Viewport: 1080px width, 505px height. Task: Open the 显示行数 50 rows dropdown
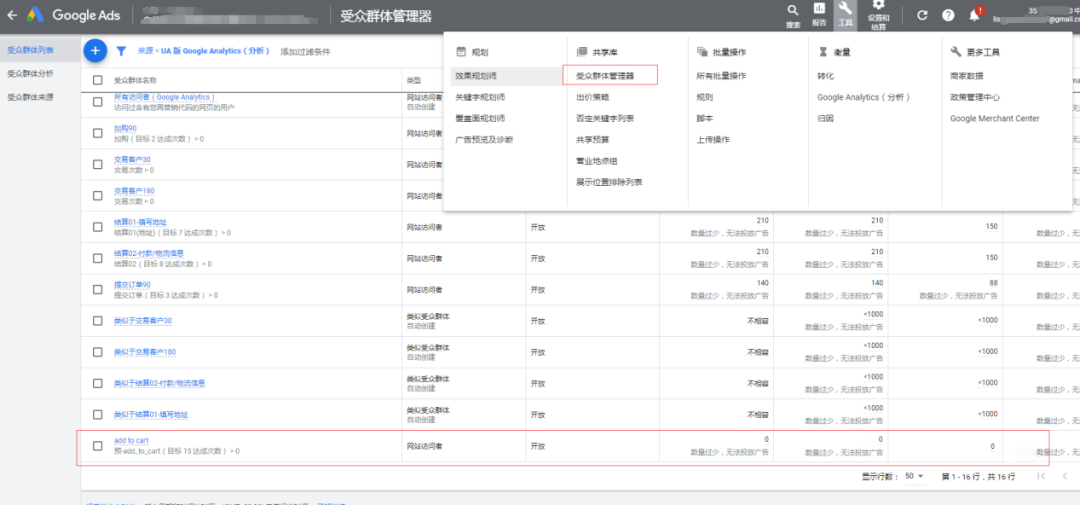[915, 476]
